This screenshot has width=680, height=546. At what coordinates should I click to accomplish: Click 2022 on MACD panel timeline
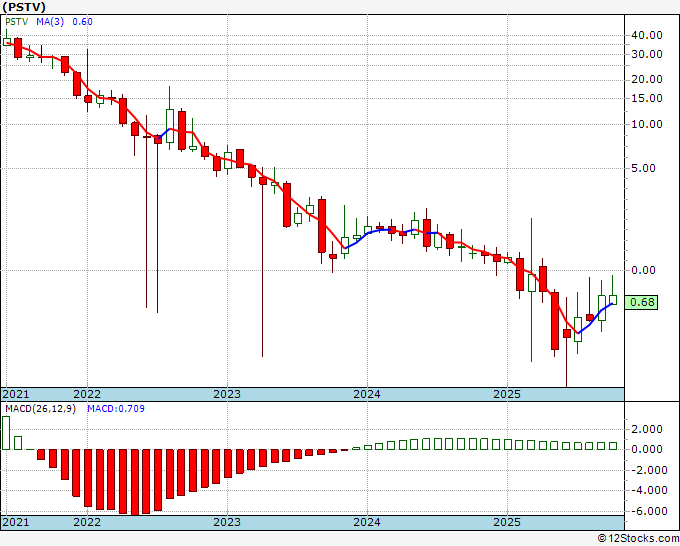point(87,522)
